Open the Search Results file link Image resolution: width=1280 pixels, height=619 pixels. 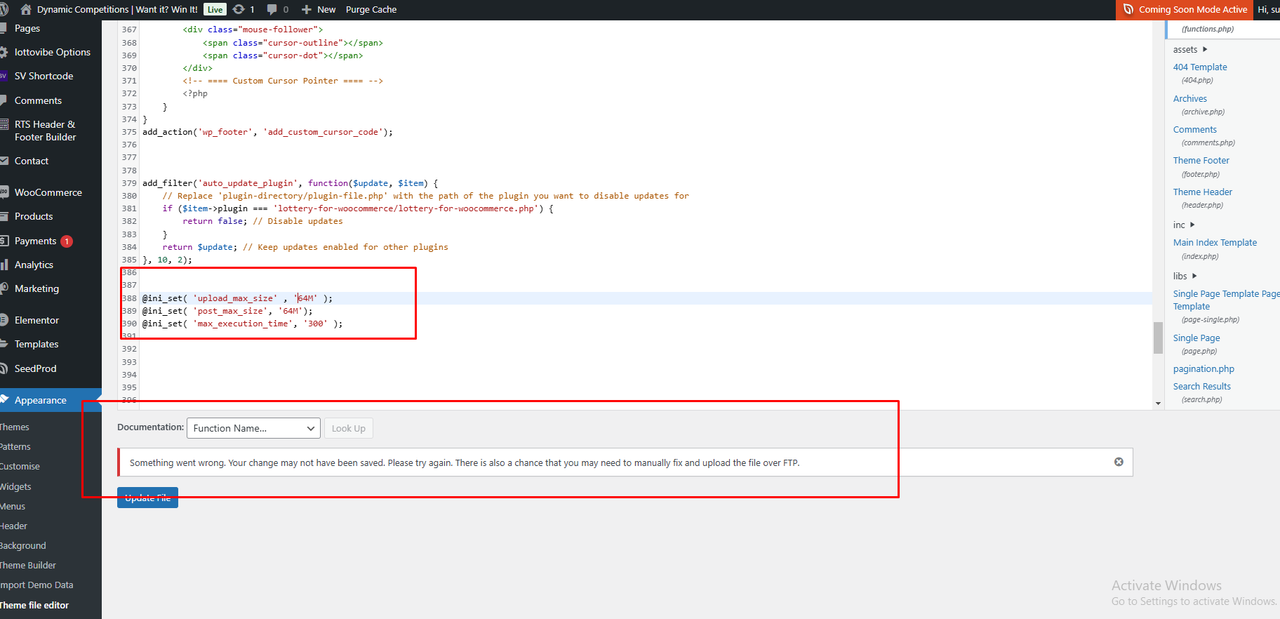[1202, 387]
